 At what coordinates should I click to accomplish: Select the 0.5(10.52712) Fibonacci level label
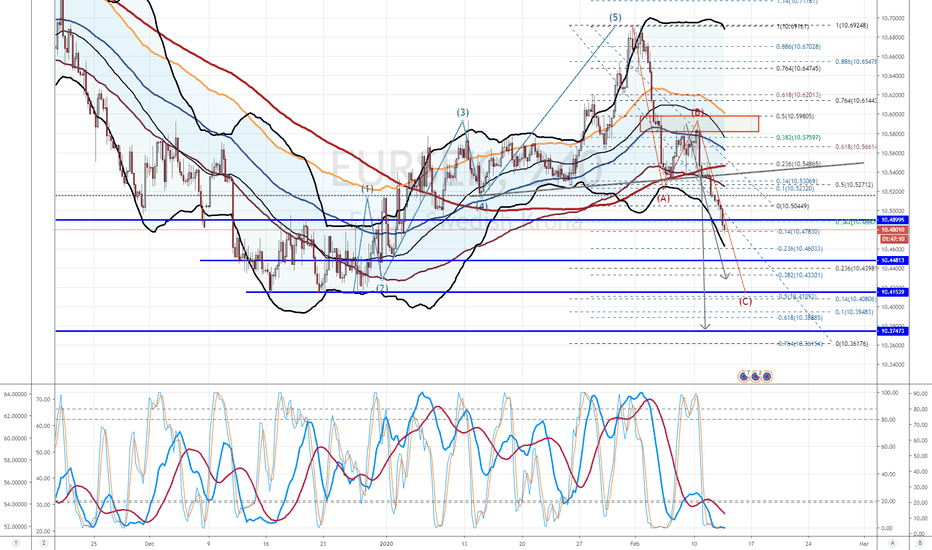coord(854,185)
